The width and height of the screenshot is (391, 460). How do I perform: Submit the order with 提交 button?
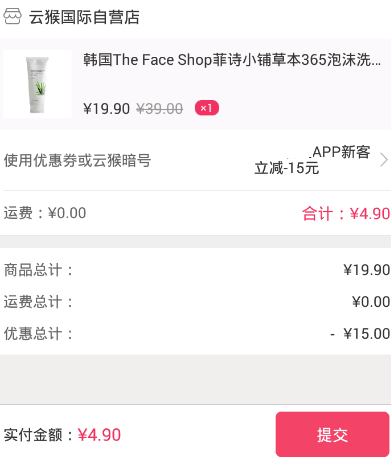point(332,434)
